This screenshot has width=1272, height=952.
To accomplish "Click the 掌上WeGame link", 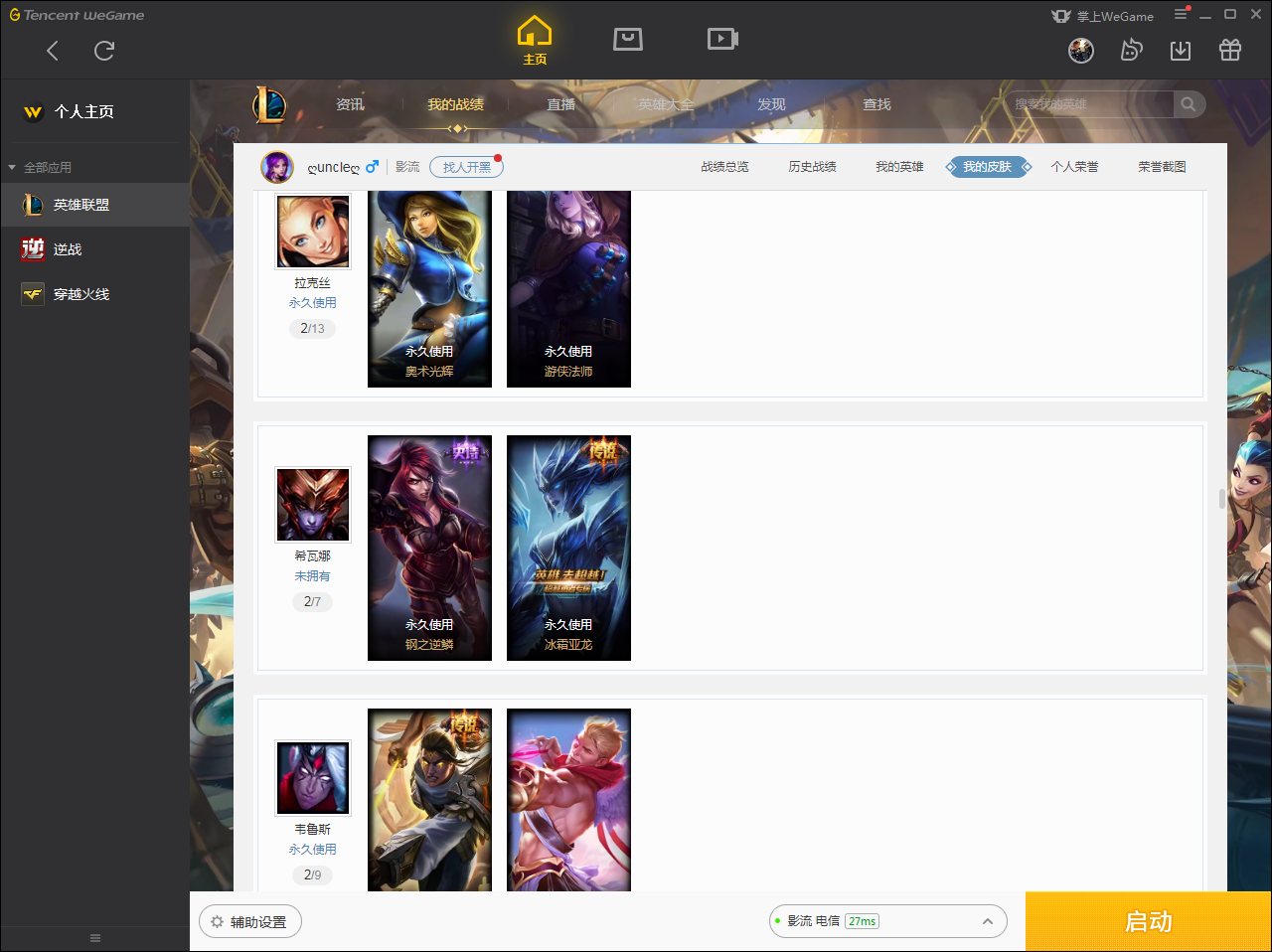I will coord(1115,16).
